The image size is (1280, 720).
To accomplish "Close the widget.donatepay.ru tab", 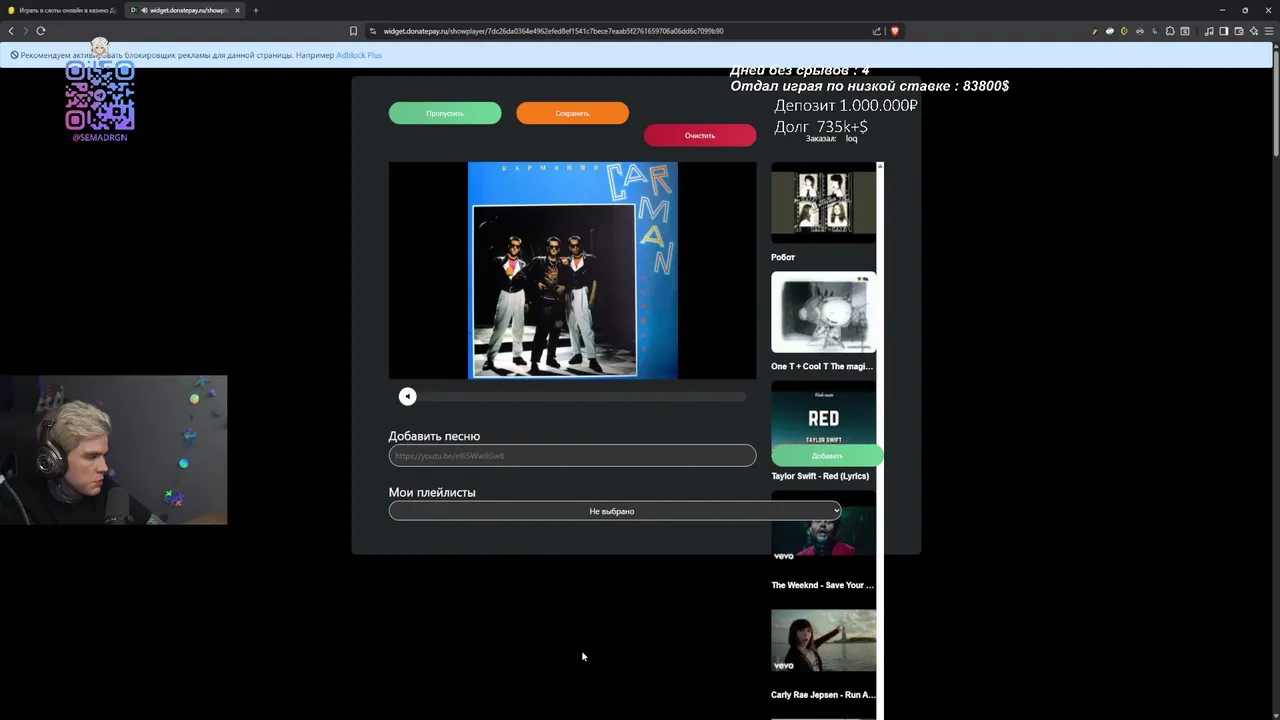I will tap(237, 10).
